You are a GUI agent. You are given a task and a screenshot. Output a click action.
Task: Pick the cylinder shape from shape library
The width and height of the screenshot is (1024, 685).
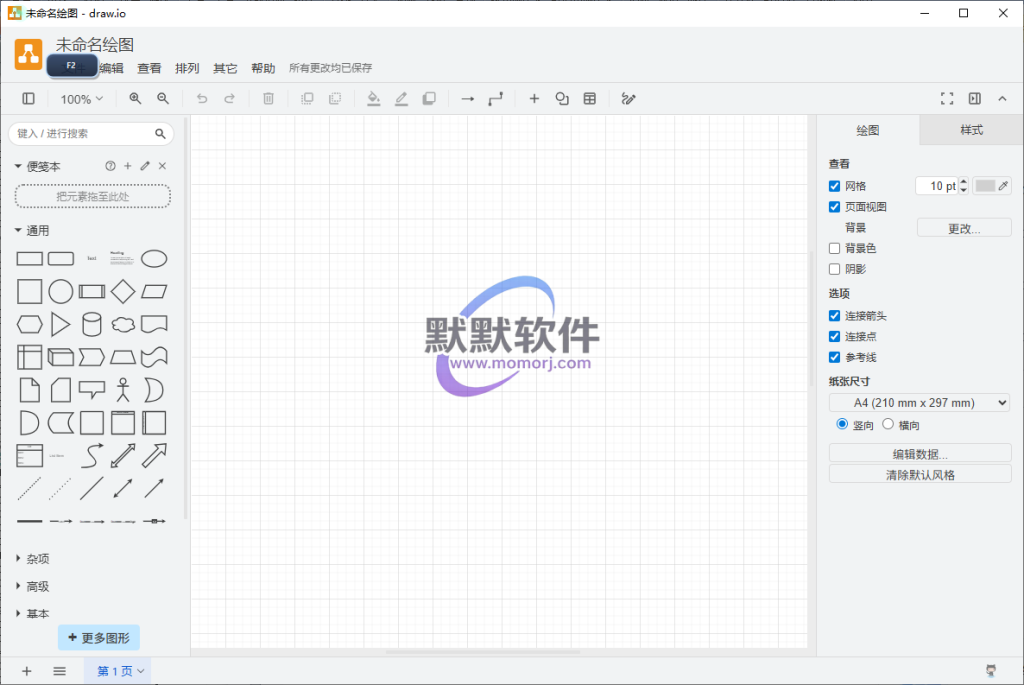pos(91,324)
